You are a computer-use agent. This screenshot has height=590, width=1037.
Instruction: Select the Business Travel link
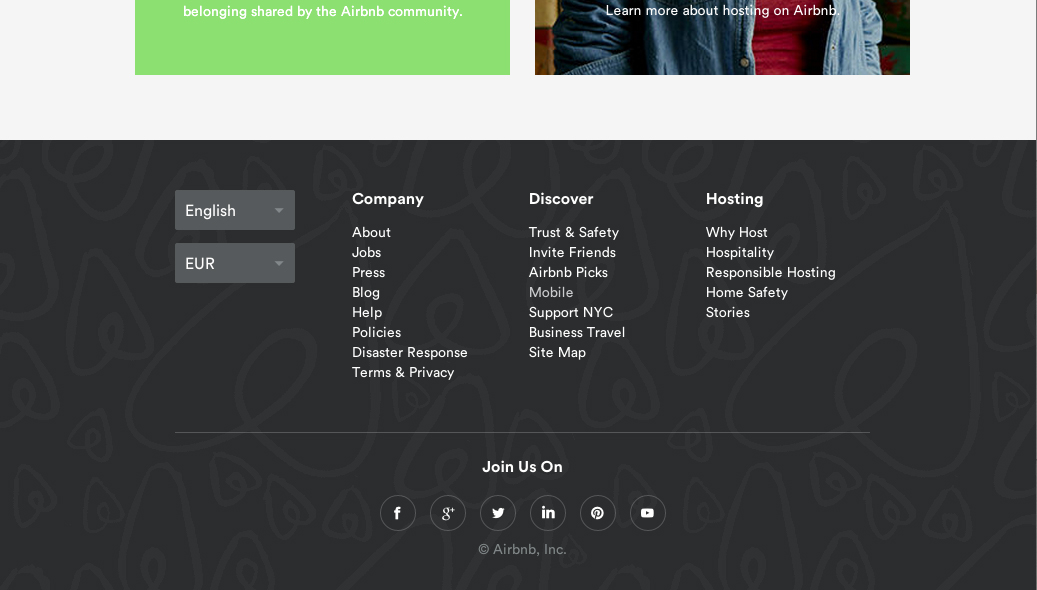pos(577,332)
